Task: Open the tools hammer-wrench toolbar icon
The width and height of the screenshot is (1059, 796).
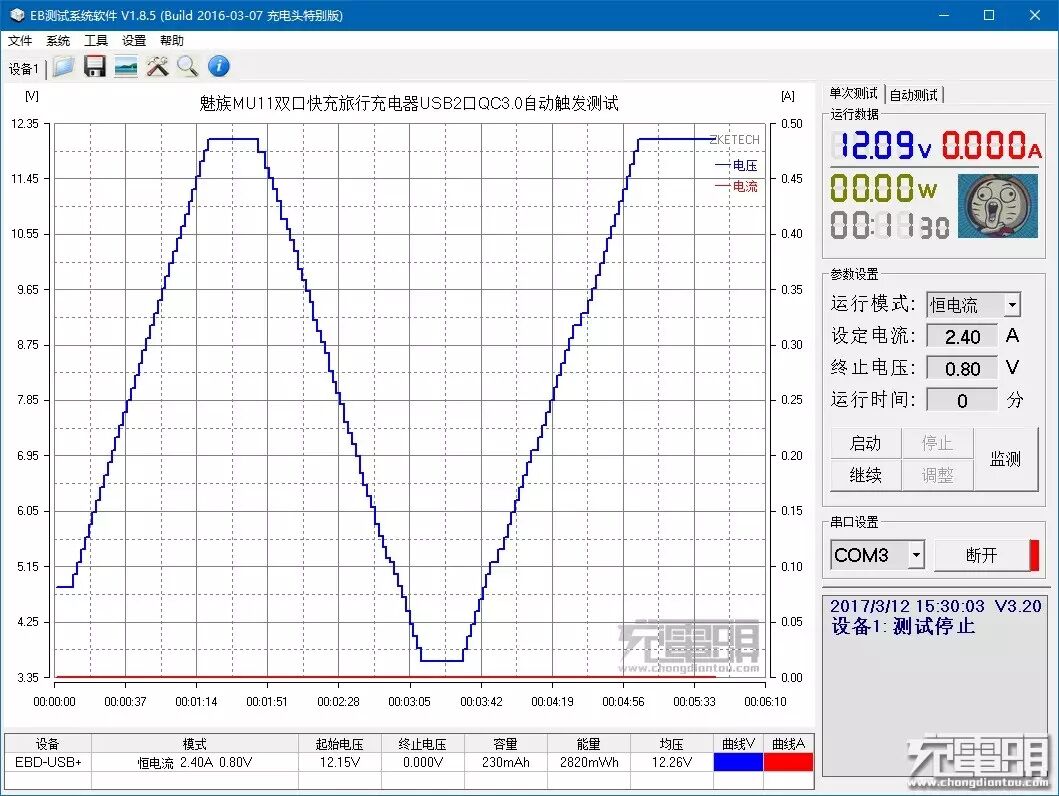Action: tap(157, 66)
